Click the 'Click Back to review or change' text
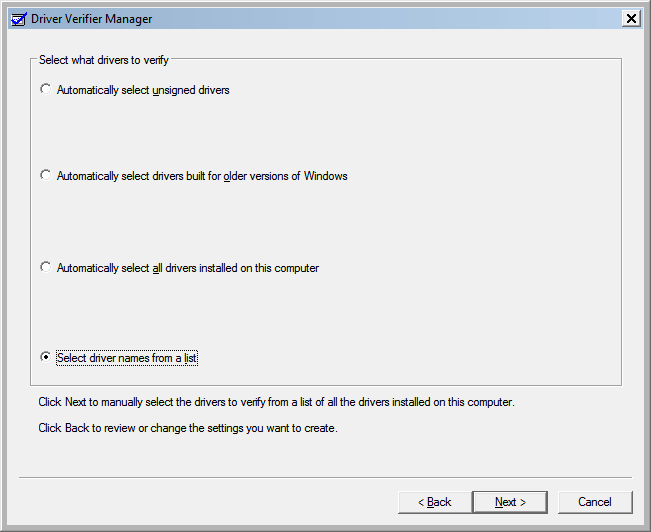651x532 pixels. click(188, 428)
